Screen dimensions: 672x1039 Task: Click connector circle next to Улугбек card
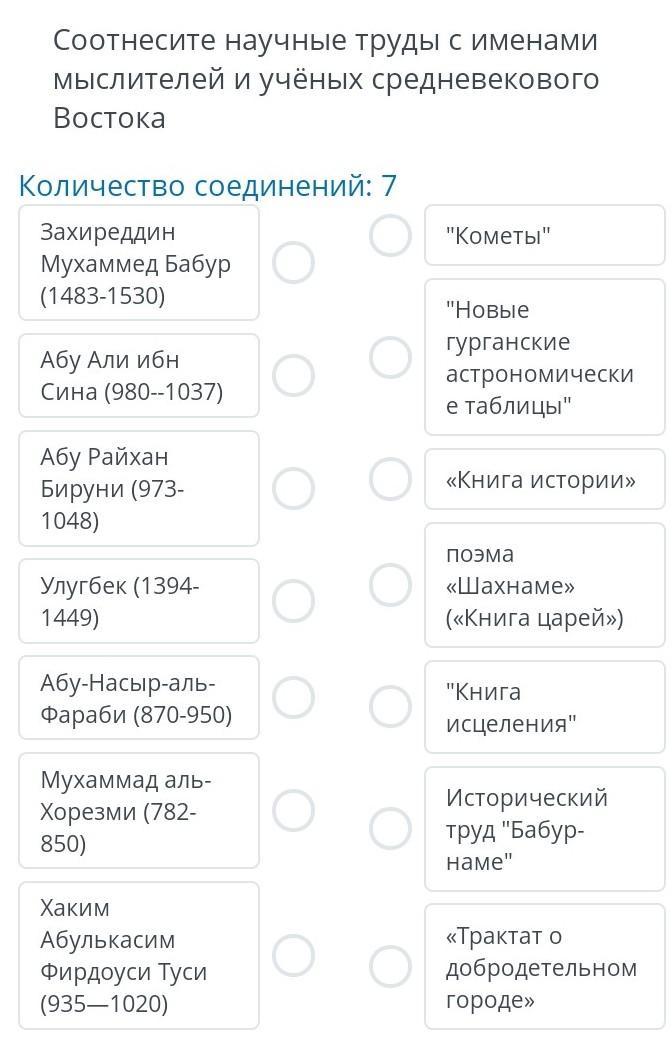click(x=294, y=601)
